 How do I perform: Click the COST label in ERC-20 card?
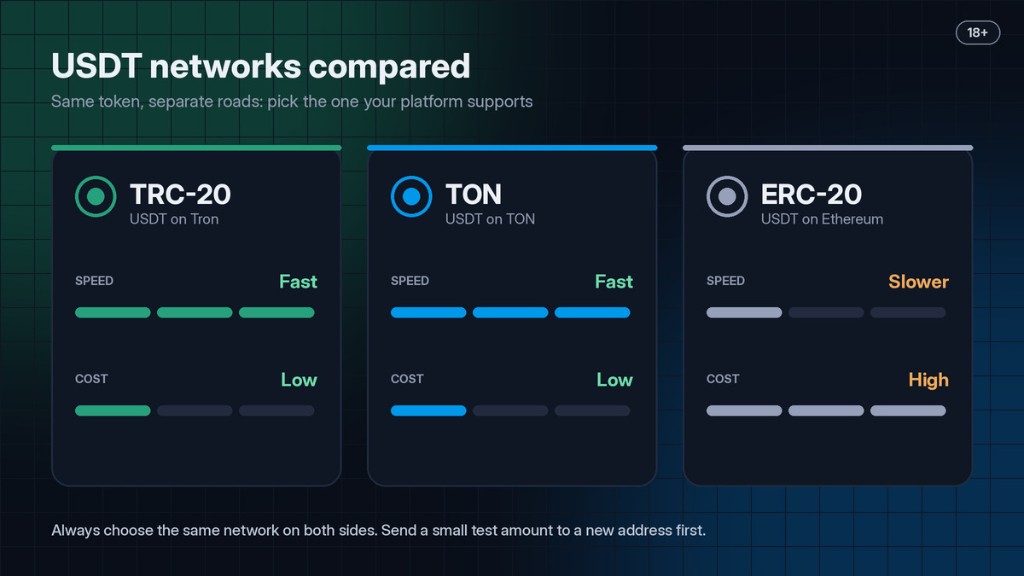point(723,379)
